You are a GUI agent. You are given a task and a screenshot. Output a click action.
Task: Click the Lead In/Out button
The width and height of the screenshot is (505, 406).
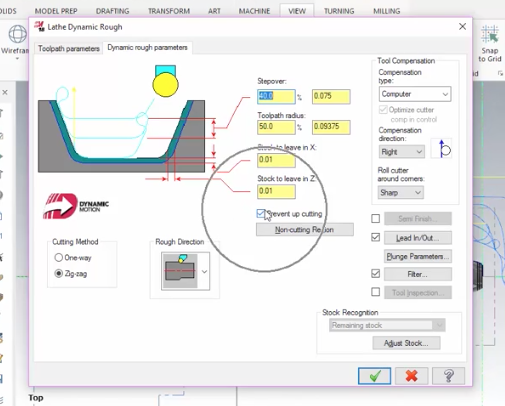pyautogui.click(x=418, y=238)
